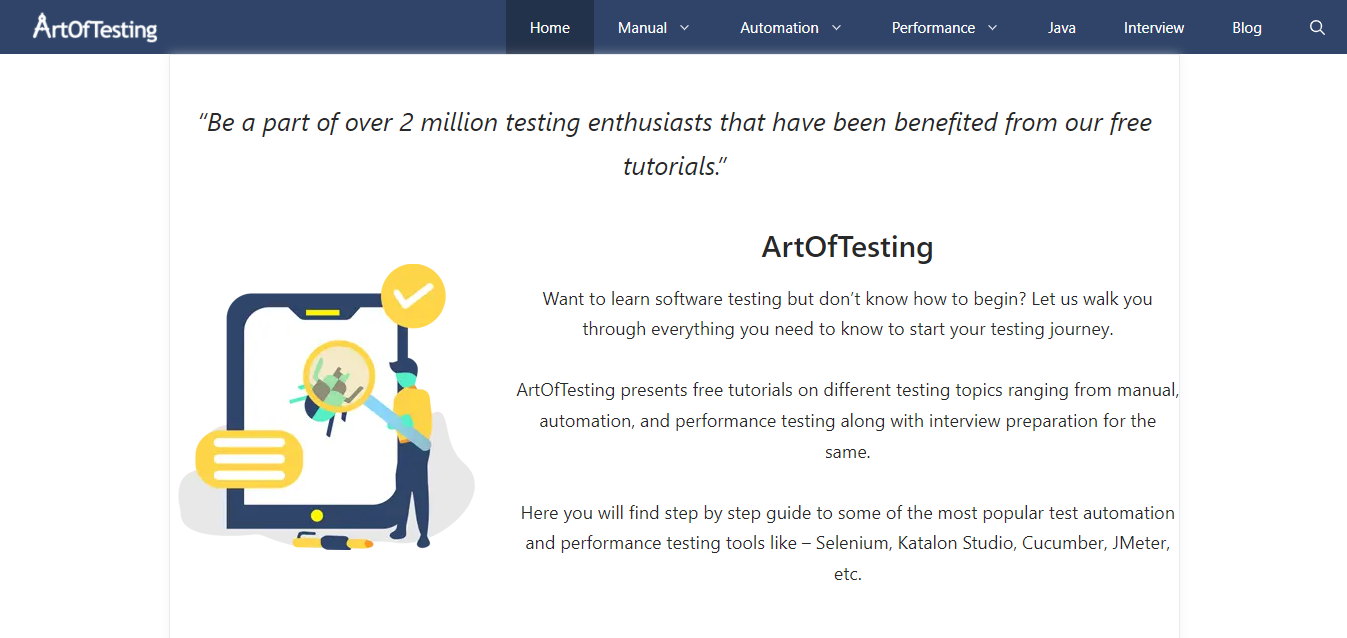Viewport: 1347px width, 638px height.
Task: Expand the Manual dropdown arrow
Action: tap(685, 27)
